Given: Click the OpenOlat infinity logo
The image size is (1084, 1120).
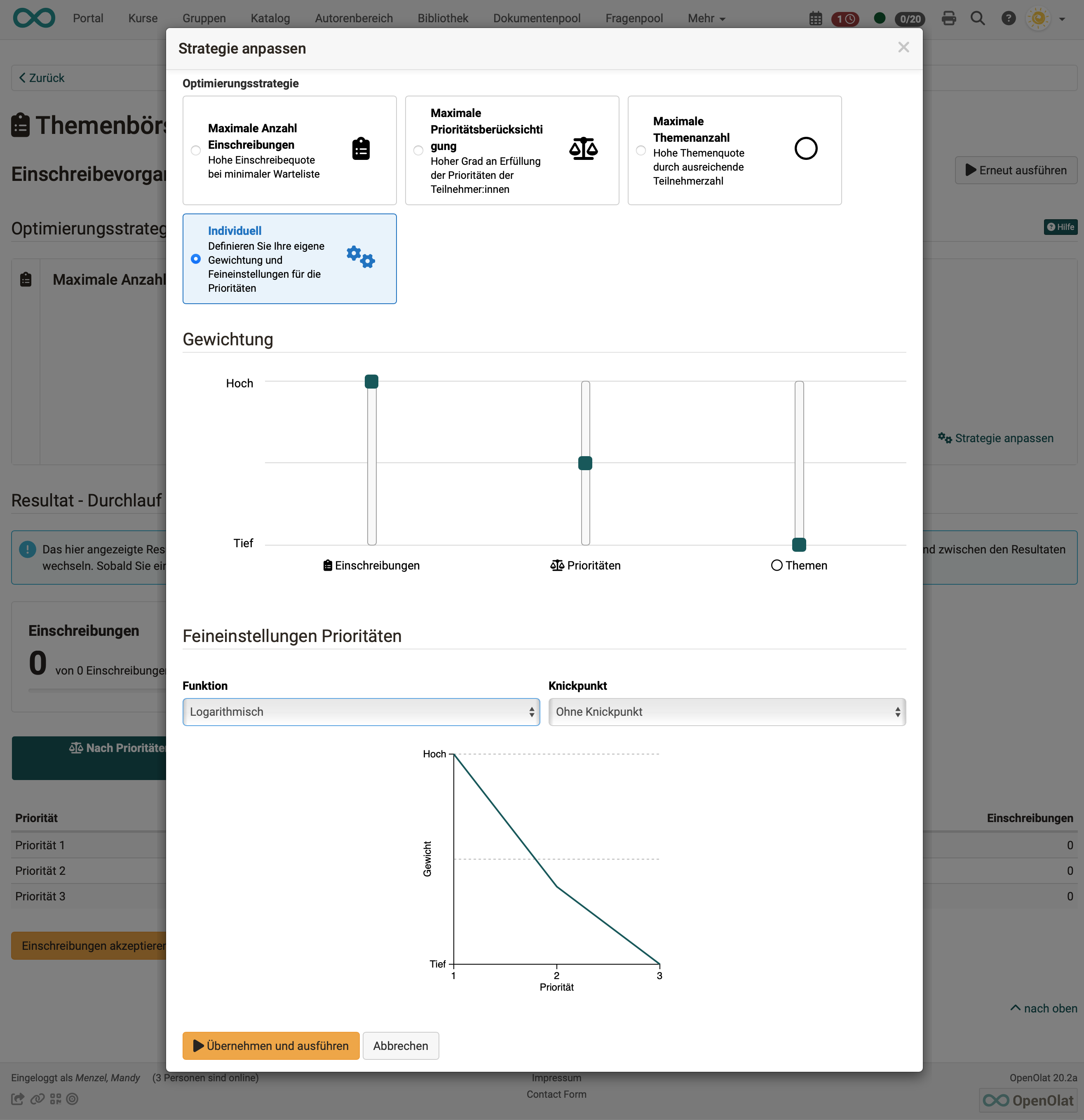Looking at the screenshot, I should (34, 18).
